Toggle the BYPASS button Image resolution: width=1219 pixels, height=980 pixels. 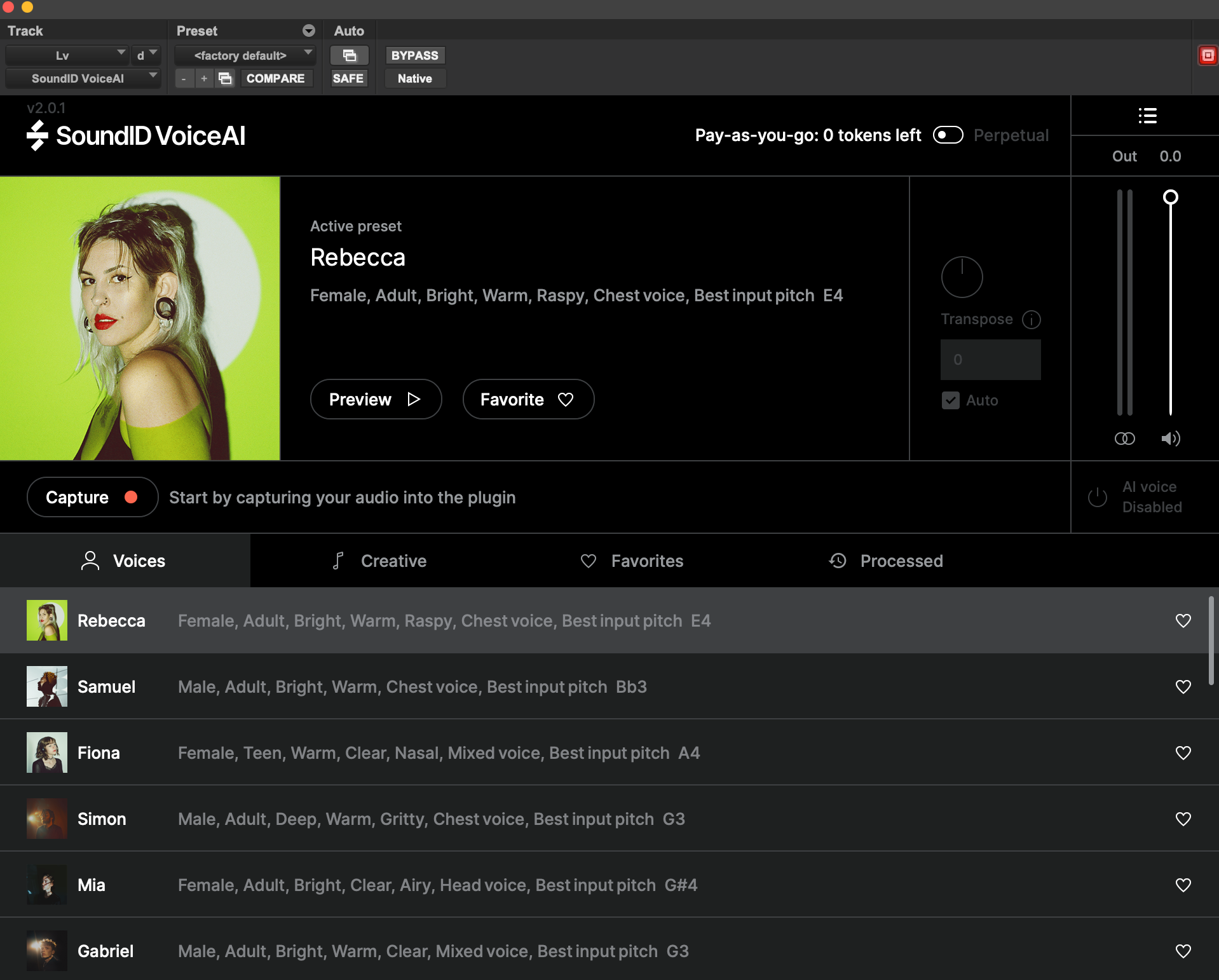coord(414,56)
